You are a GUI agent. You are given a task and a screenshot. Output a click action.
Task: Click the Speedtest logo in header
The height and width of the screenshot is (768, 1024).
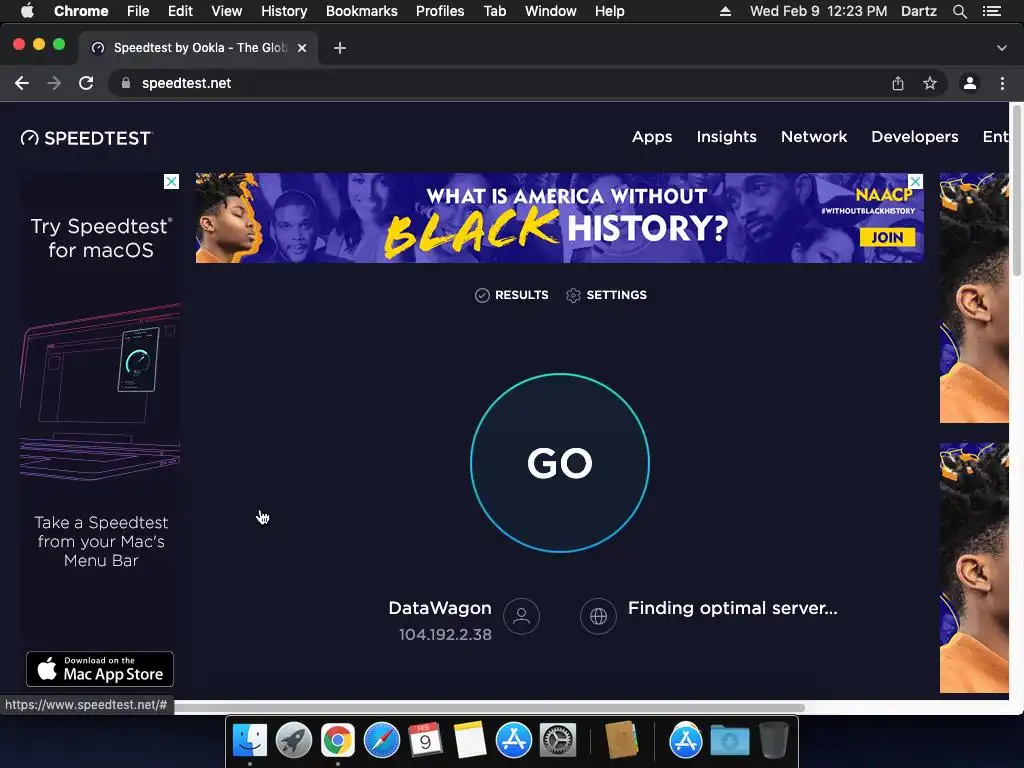click(x=86, y=138)
